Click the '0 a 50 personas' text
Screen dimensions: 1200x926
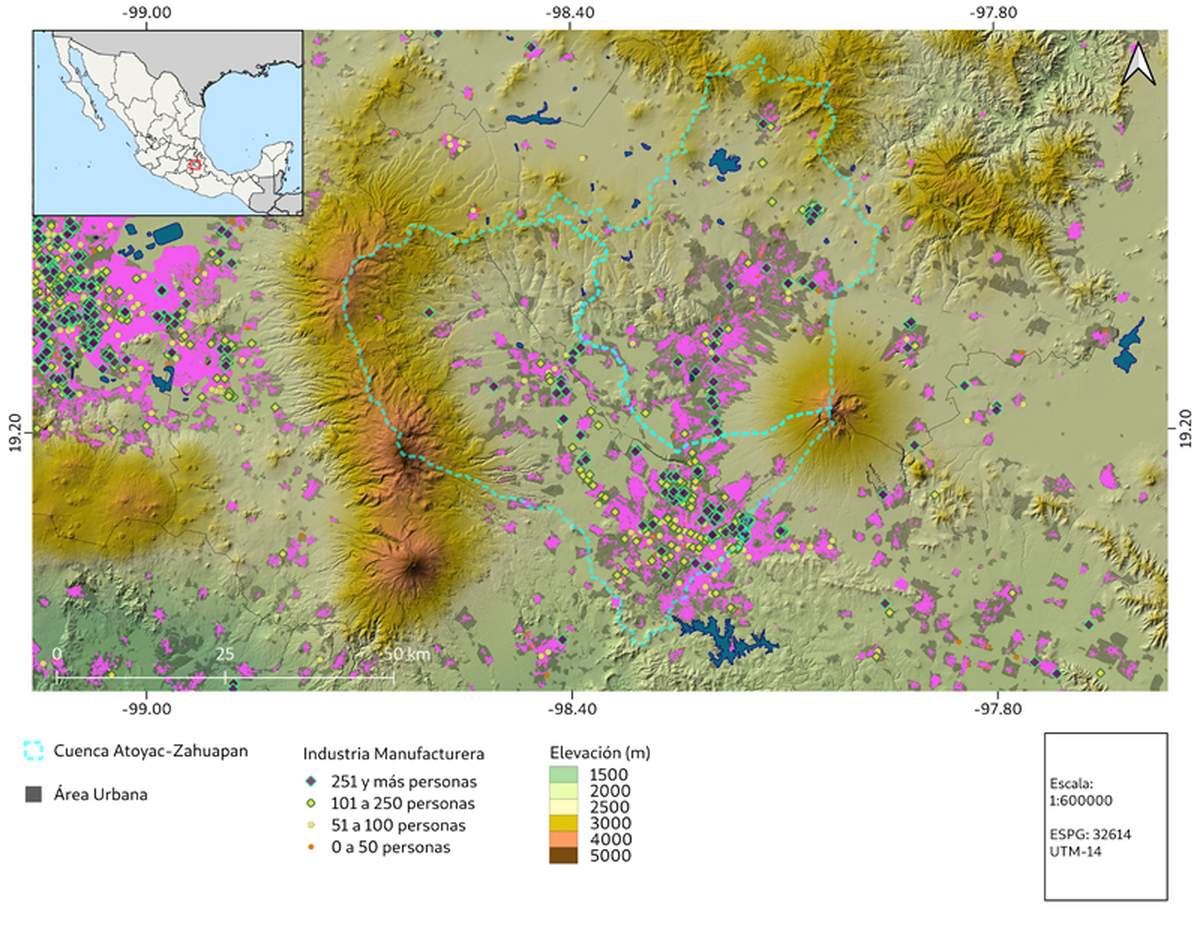pos(391,847)
